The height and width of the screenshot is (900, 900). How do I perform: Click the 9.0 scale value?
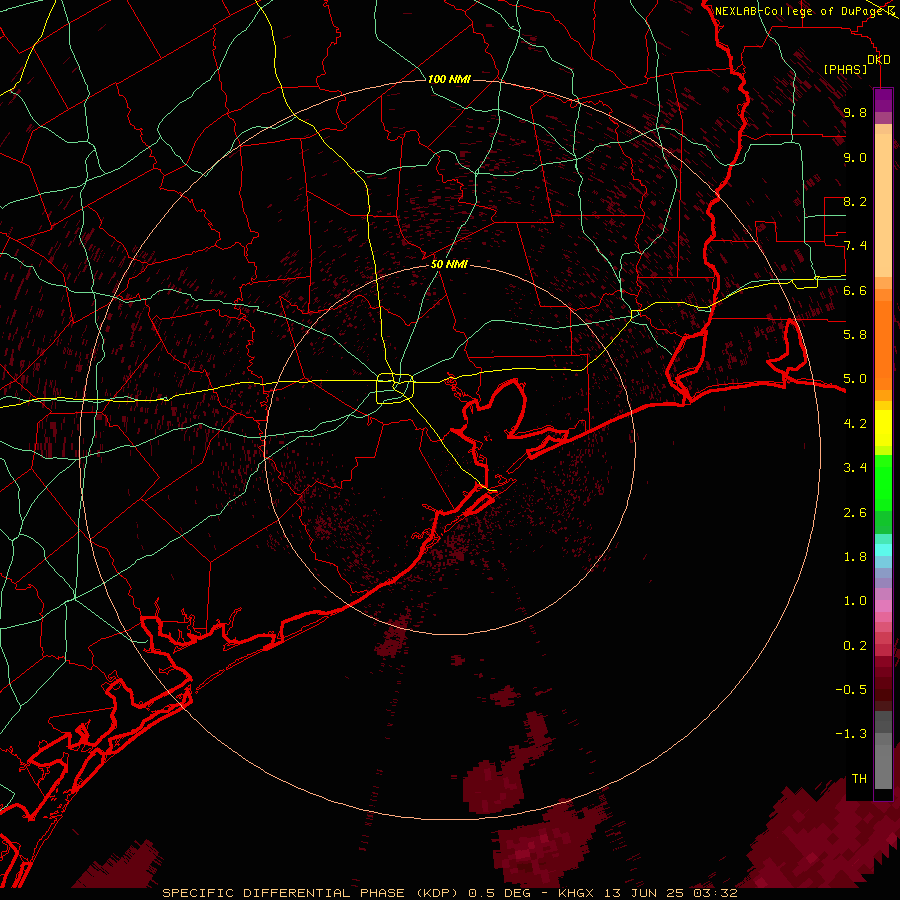tap(855, 158)
